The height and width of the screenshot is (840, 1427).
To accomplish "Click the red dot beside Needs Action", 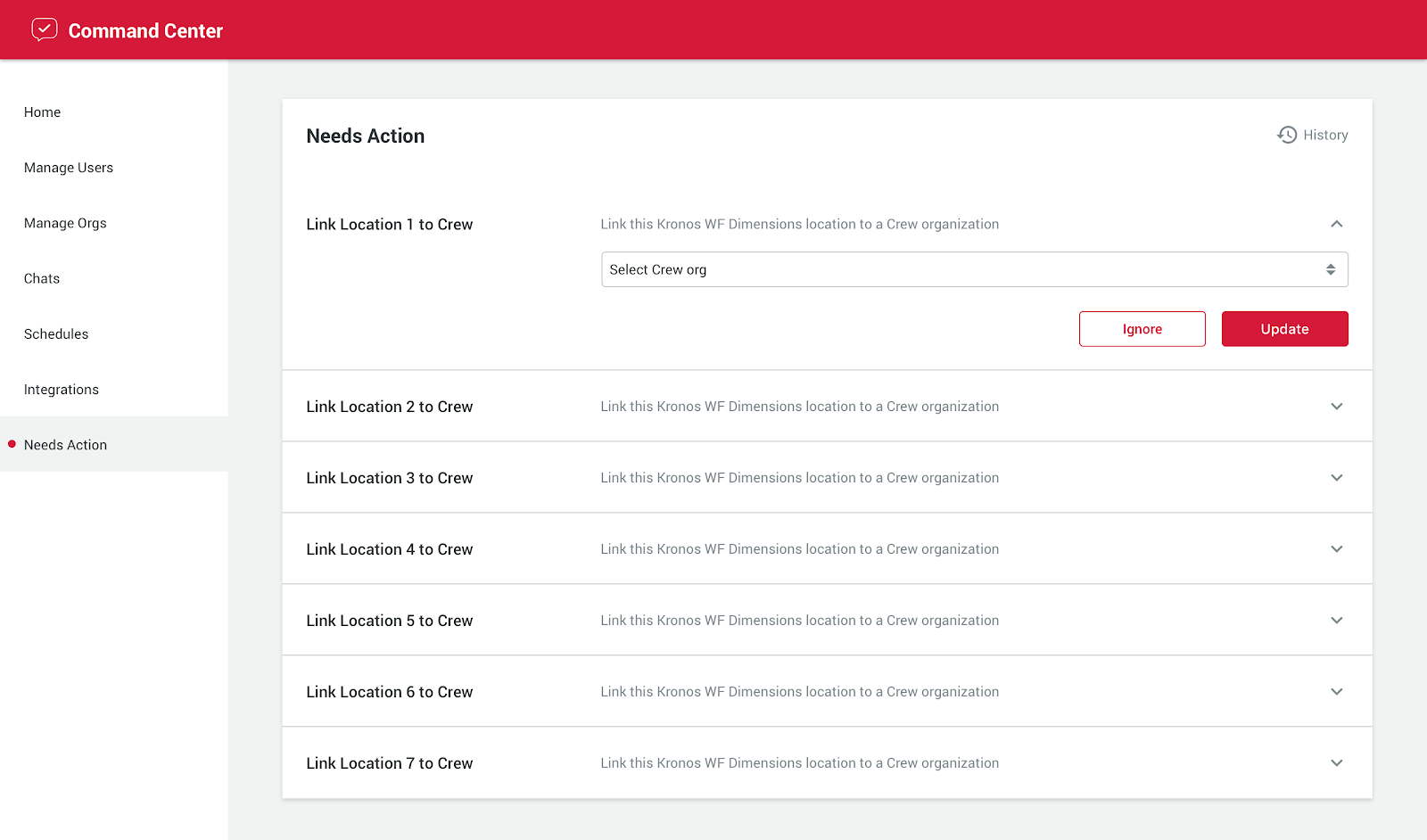I will (12, 444).
